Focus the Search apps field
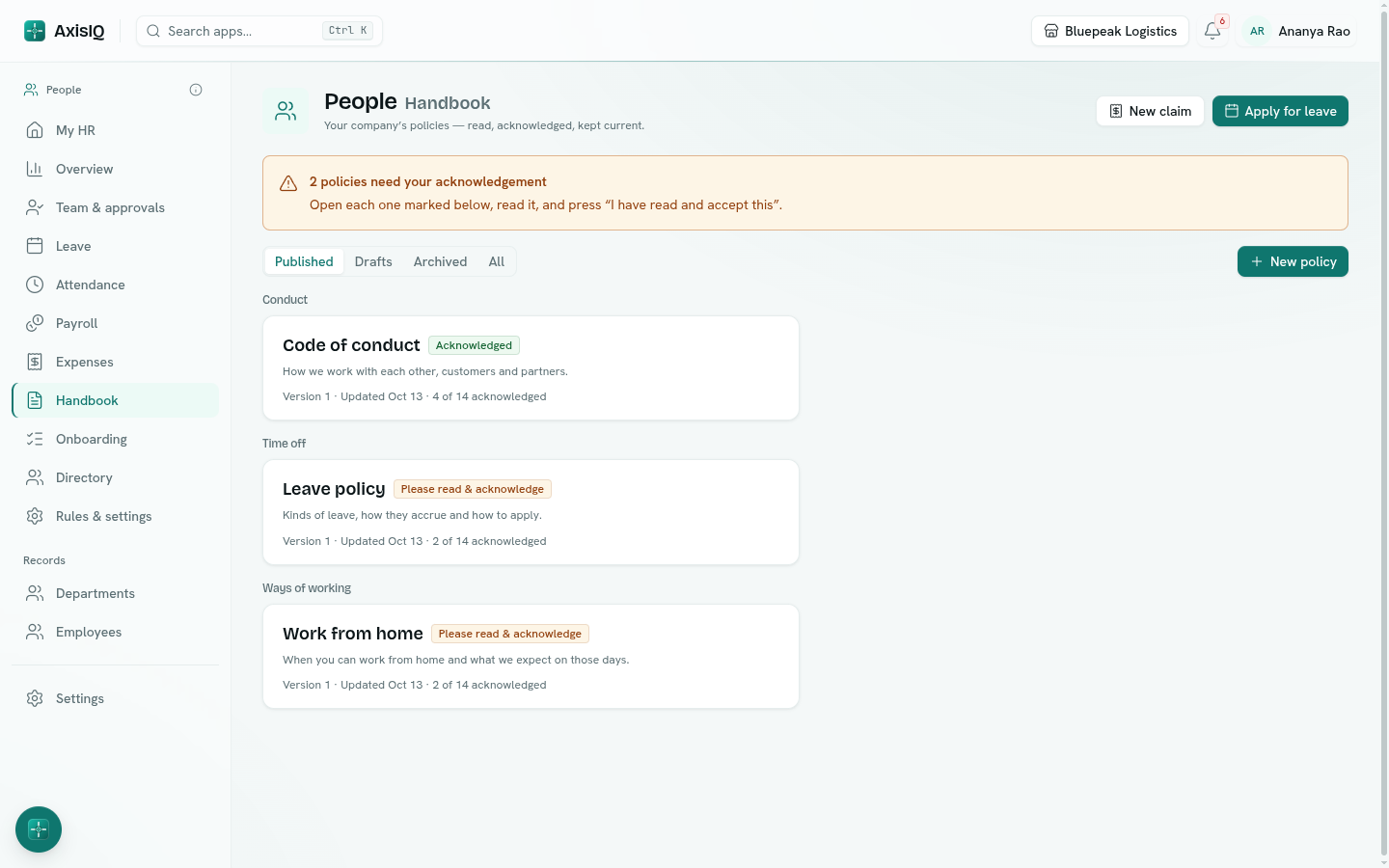 click(259, 31)
